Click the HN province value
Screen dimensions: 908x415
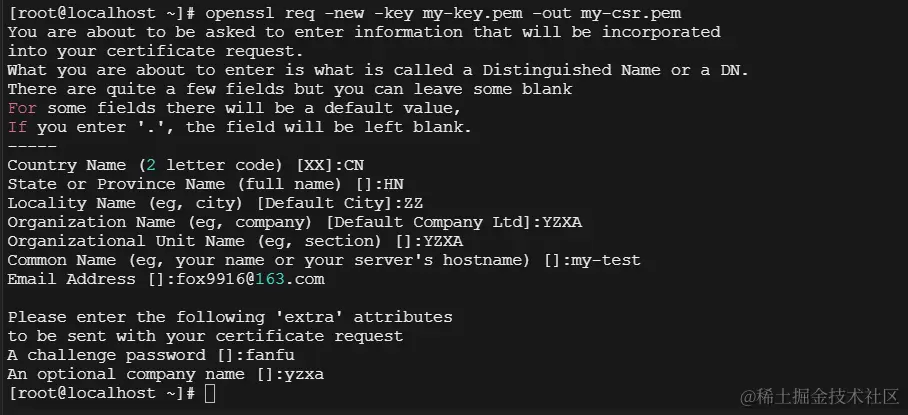coord(394,185)
